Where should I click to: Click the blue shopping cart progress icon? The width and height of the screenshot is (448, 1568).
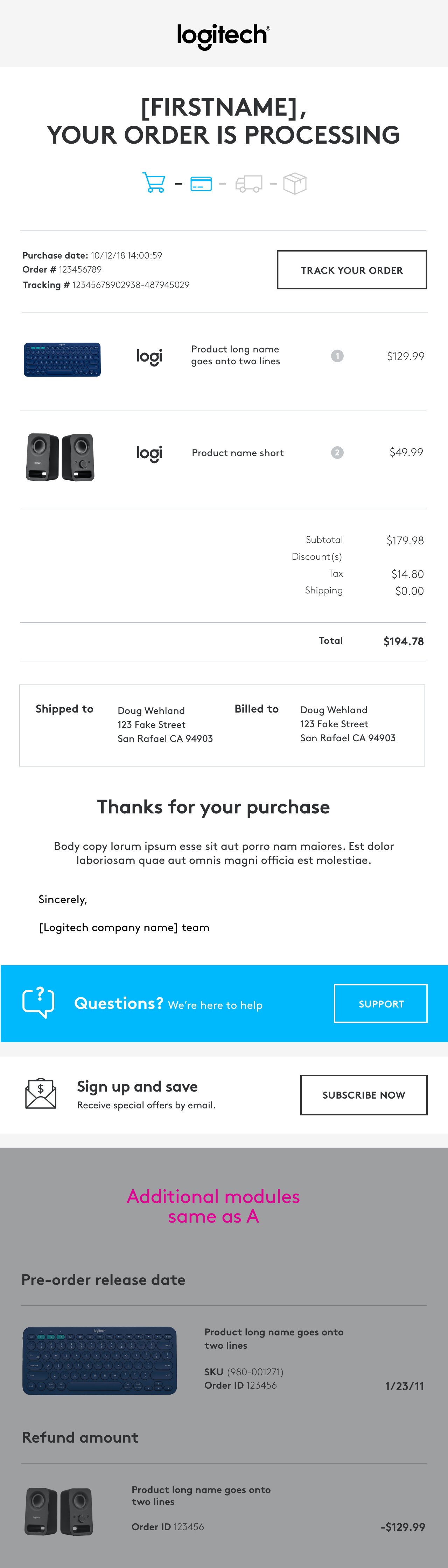click(153, 183)
